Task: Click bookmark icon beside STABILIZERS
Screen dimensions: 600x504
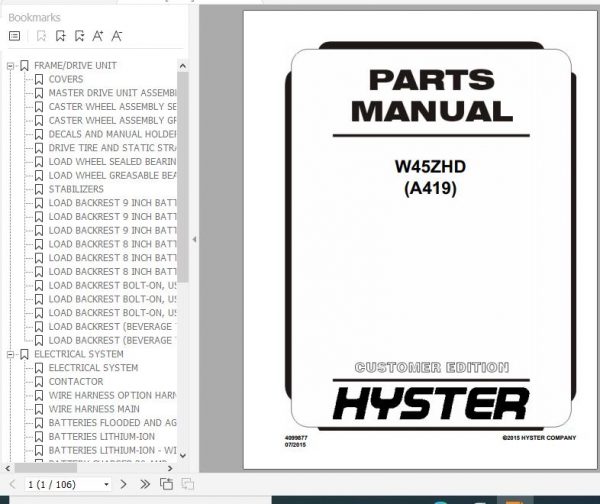Action: [x=39, y=189]
